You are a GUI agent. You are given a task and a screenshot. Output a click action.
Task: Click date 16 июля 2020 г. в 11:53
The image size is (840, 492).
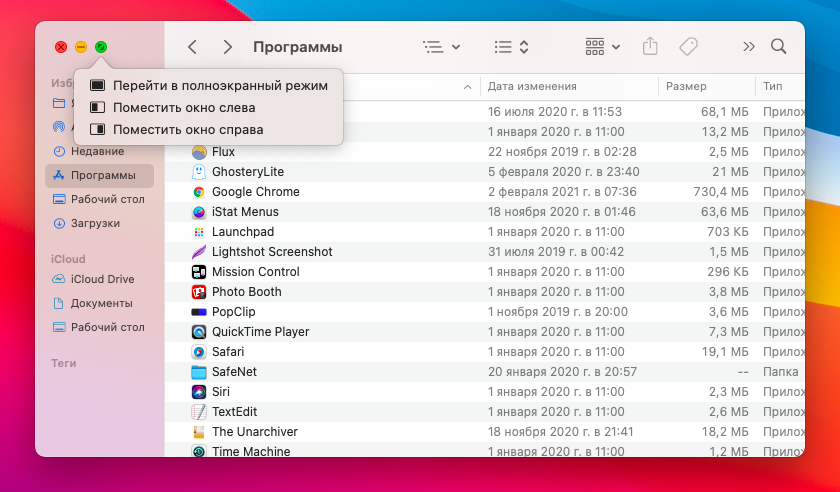click(554, 111)
